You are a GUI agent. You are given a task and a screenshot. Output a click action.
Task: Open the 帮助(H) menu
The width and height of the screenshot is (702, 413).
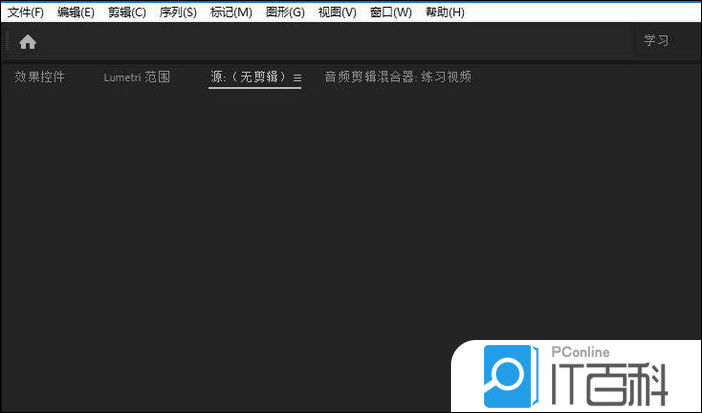coord(445,12)
